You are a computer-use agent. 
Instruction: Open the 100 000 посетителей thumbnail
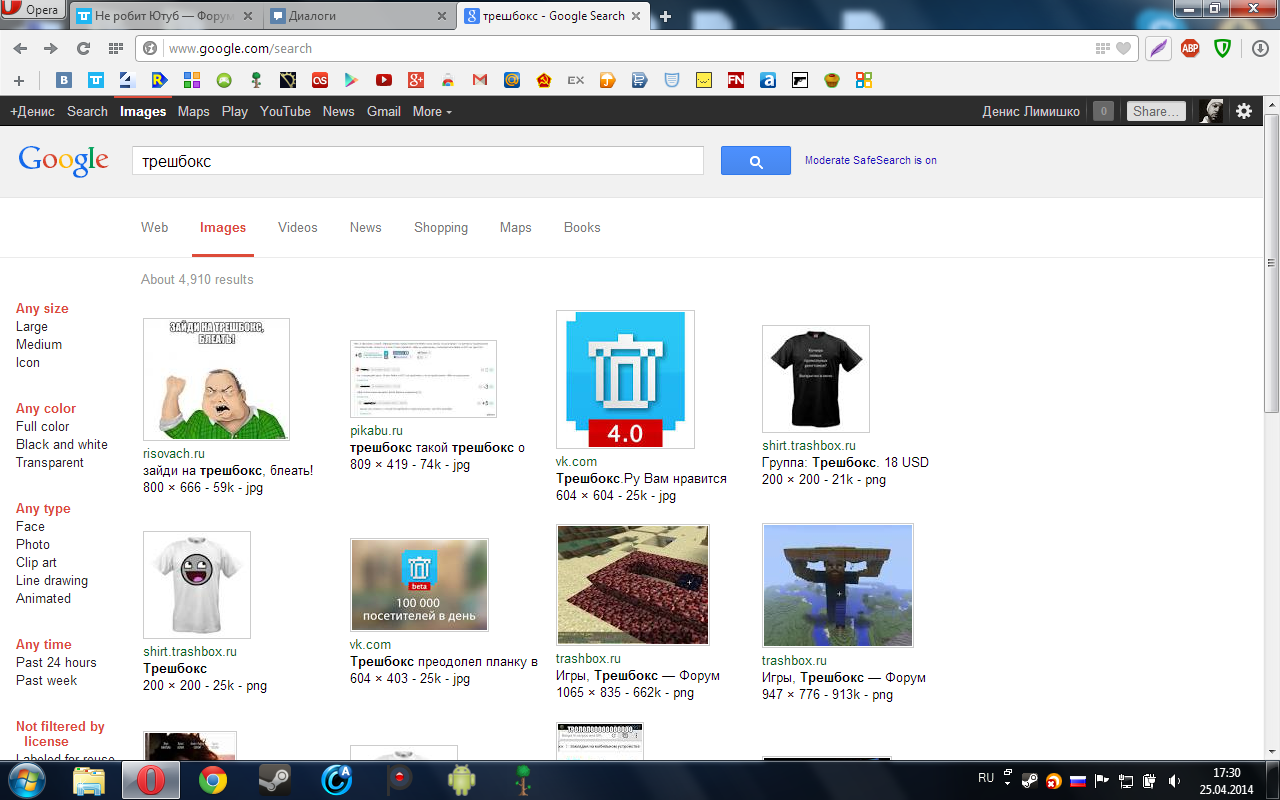point(419,585)
